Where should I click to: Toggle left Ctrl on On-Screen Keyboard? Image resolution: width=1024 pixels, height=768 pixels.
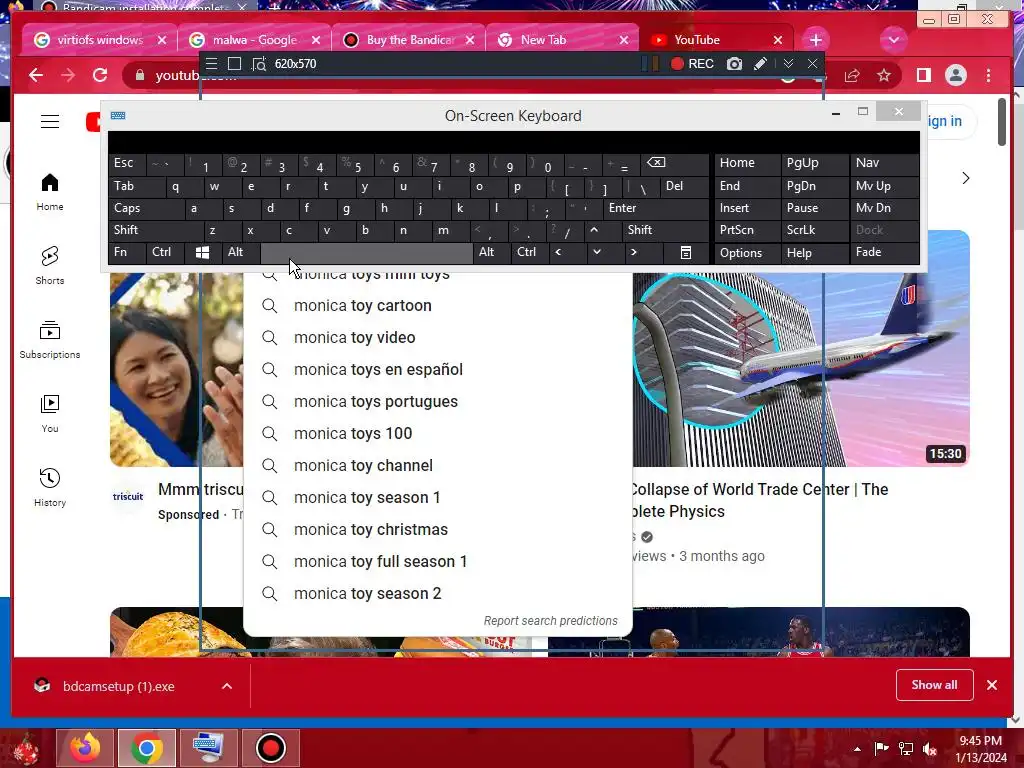pos(165,252)
